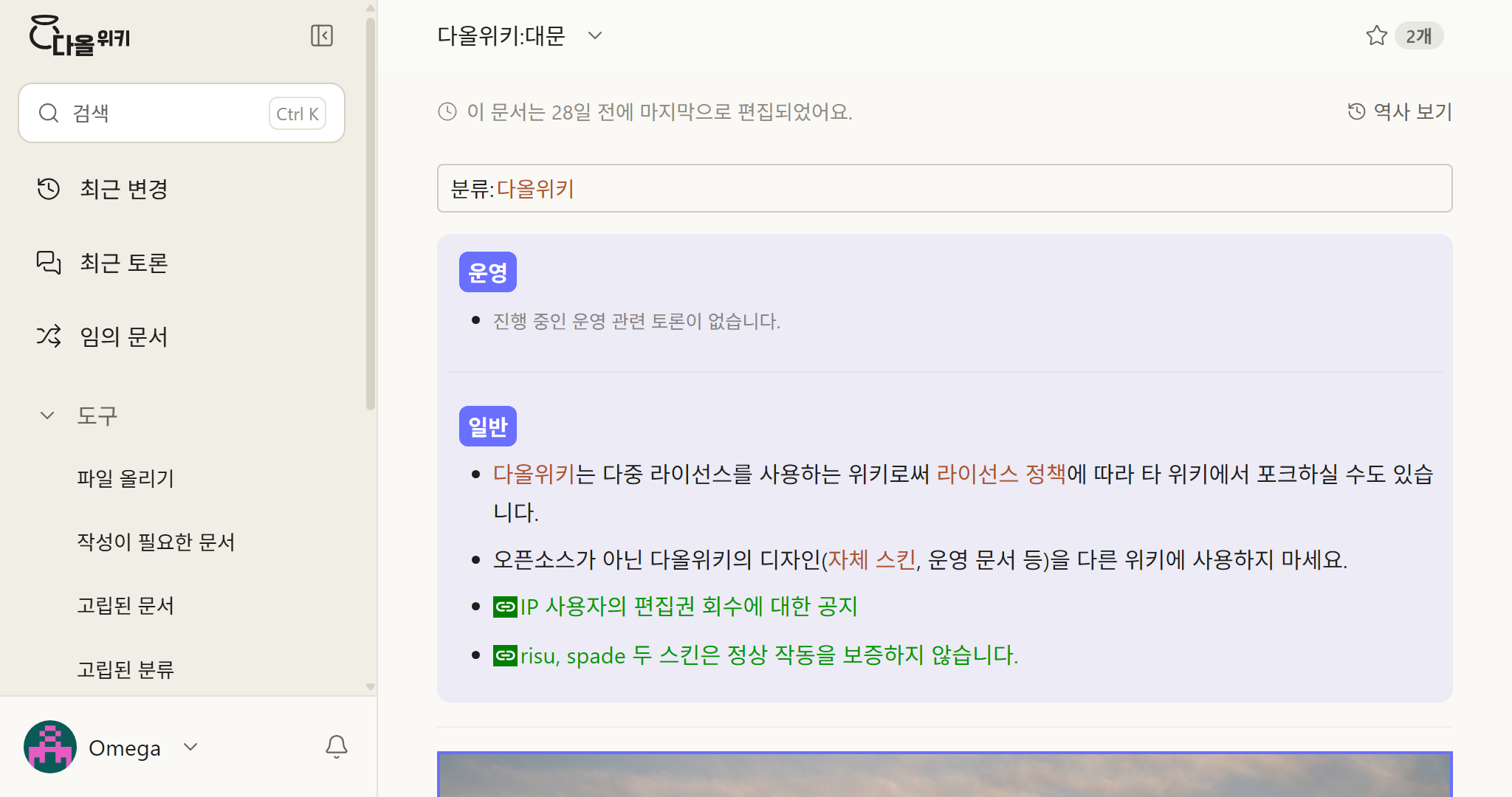Image resolution: width=1512 pixels, height=797 pixels.
Task: Open notifications bell icon
Action: (x=337, y=747)
